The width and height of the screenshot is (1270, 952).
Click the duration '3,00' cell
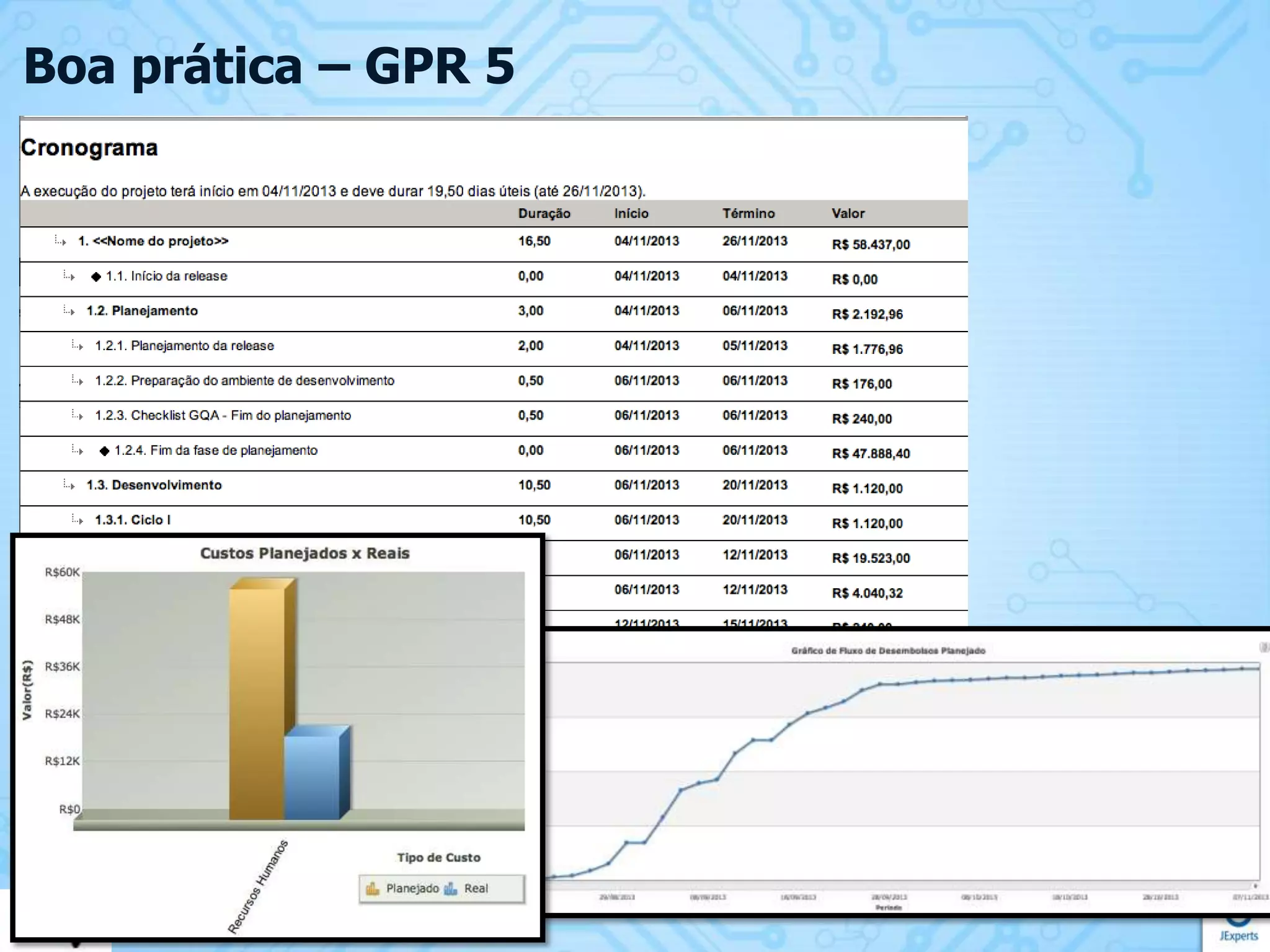pos(530,311)
